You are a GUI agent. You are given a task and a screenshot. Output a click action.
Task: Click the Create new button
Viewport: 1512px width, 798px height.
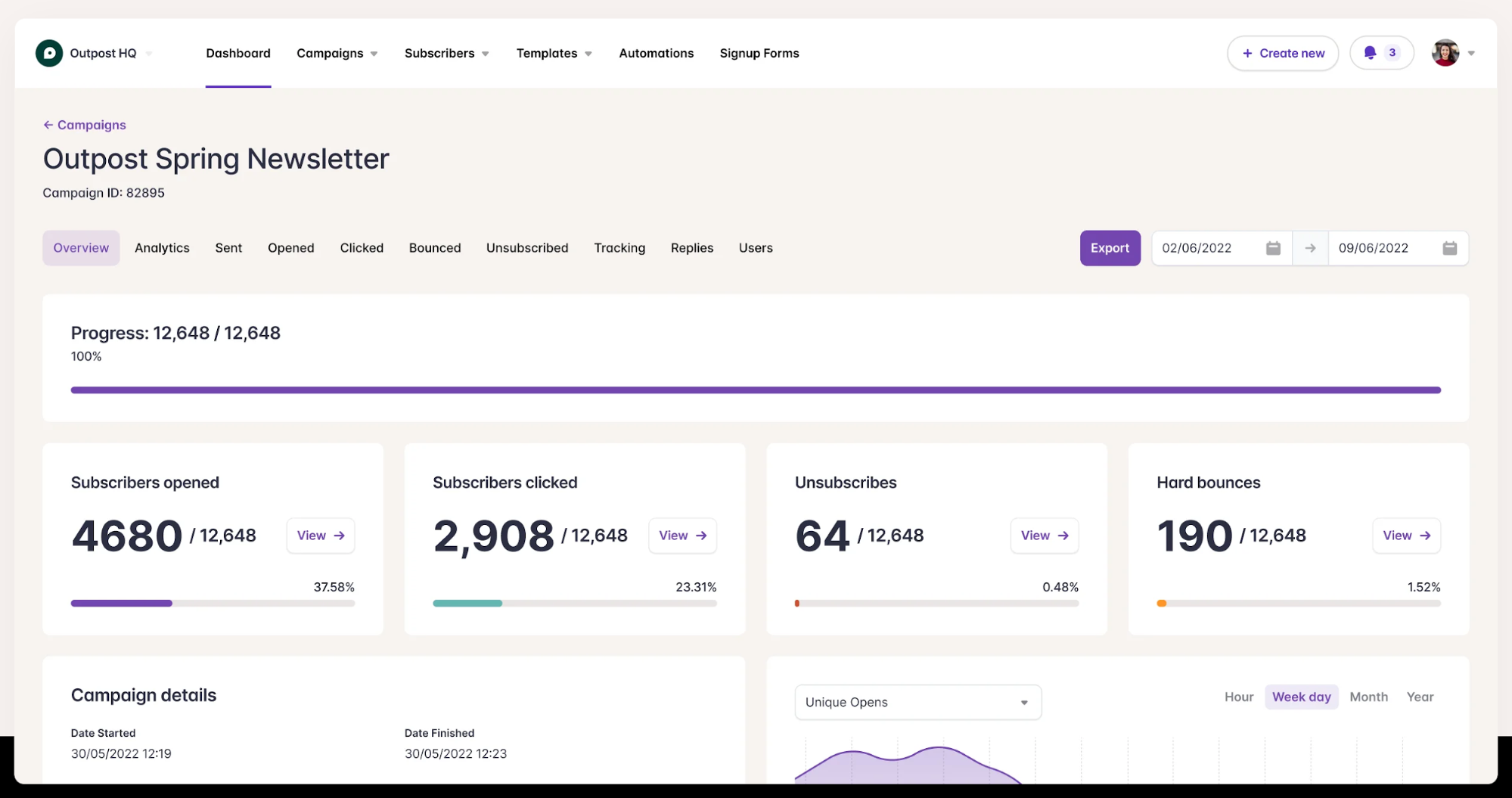[x=1283, y=53]
